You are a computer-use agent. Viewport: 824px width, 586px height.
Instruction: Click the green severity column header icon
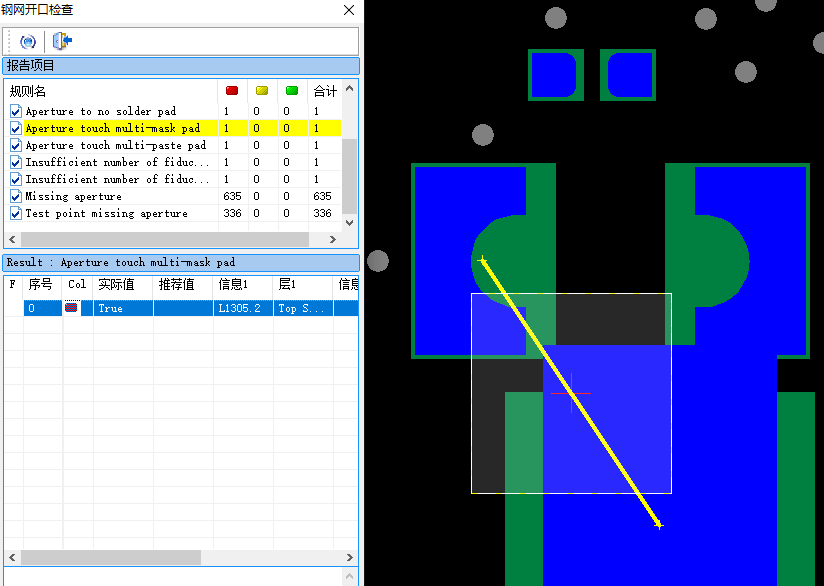click(x=292, y=91)
